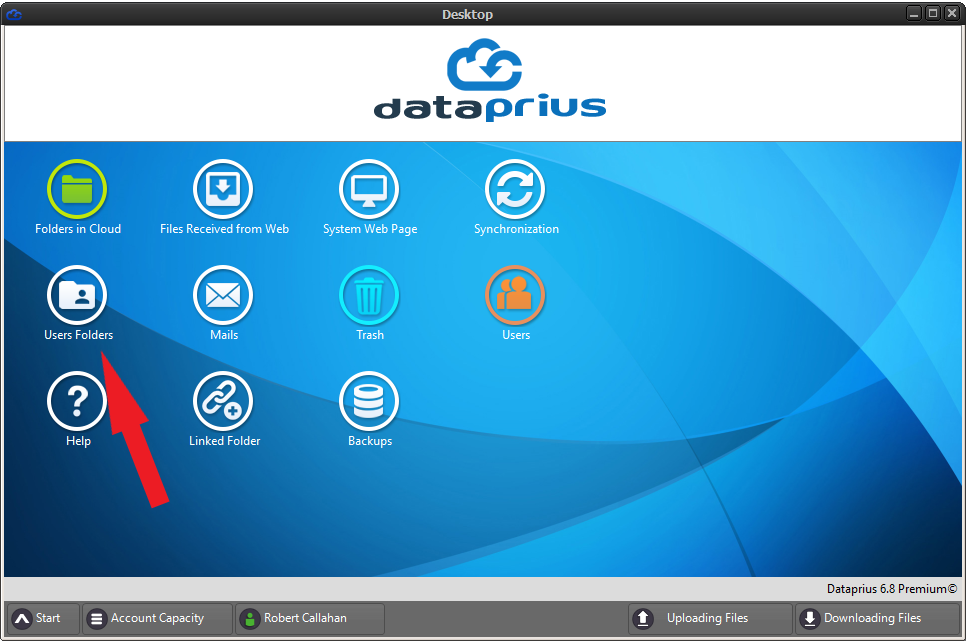Click the Dataprius 6.8 Premium version text
The image size is (966, 641).
891,589
